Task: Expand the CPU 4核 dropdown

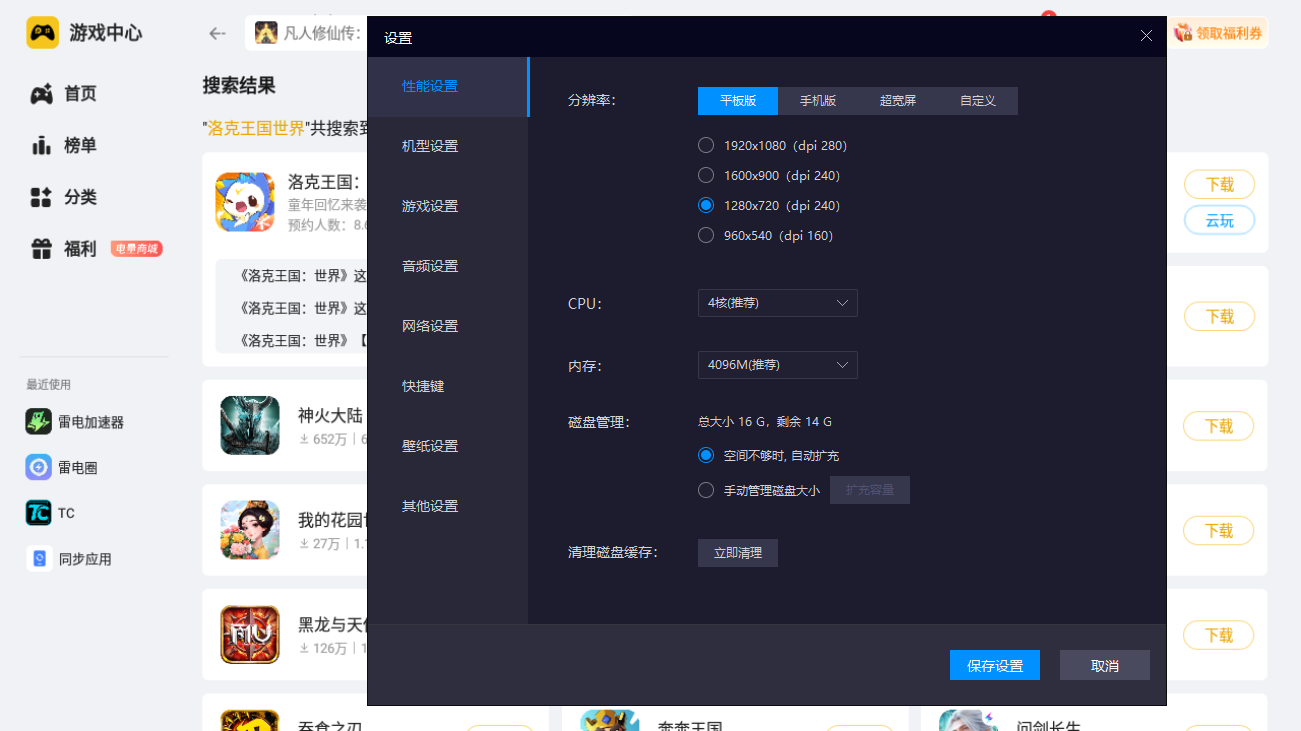Action: point(777,303)
